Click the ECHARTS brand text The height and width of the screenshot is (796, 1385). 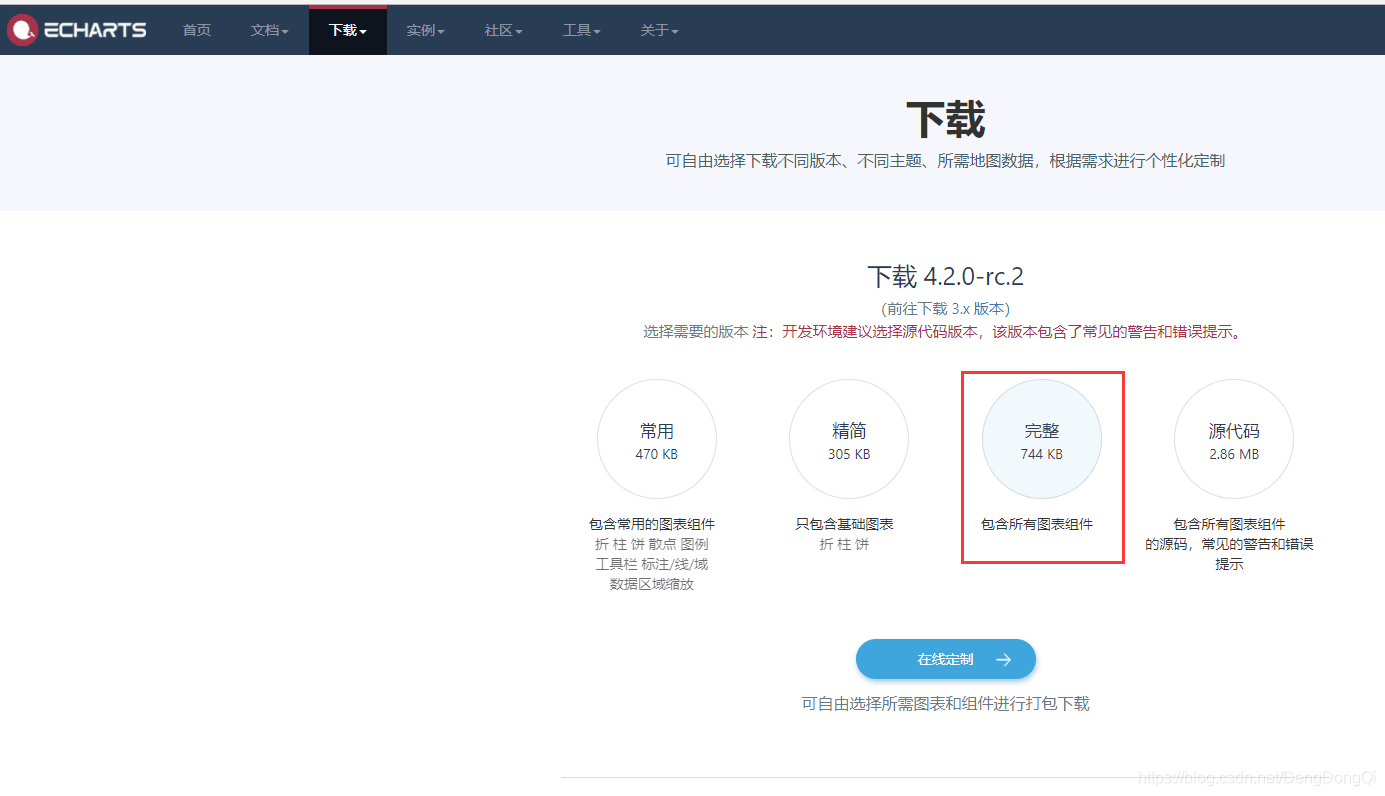(x=95, y=30)
